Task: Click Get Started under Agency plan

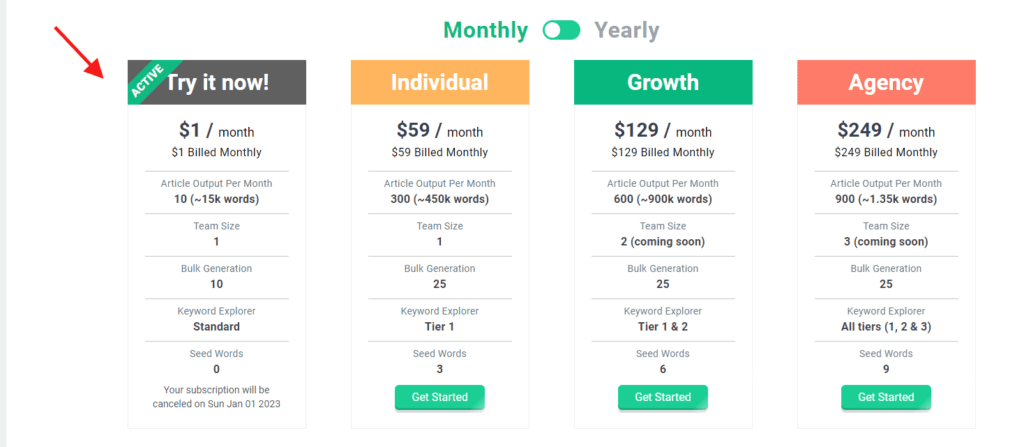Action: 886,397
